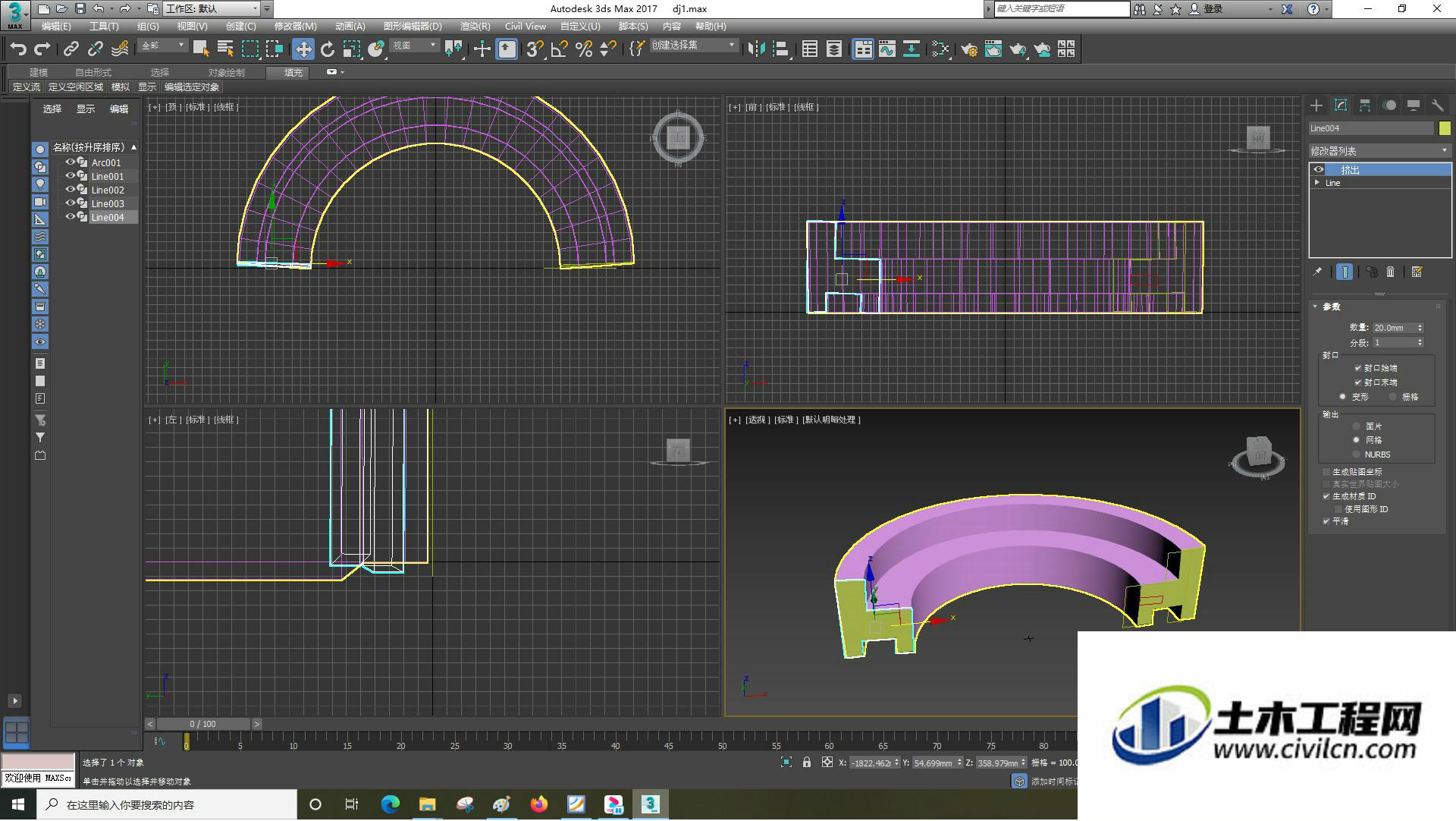1456x821 pixels.
Task: Open the 渲染(R) menu
Action: point(475,27)
